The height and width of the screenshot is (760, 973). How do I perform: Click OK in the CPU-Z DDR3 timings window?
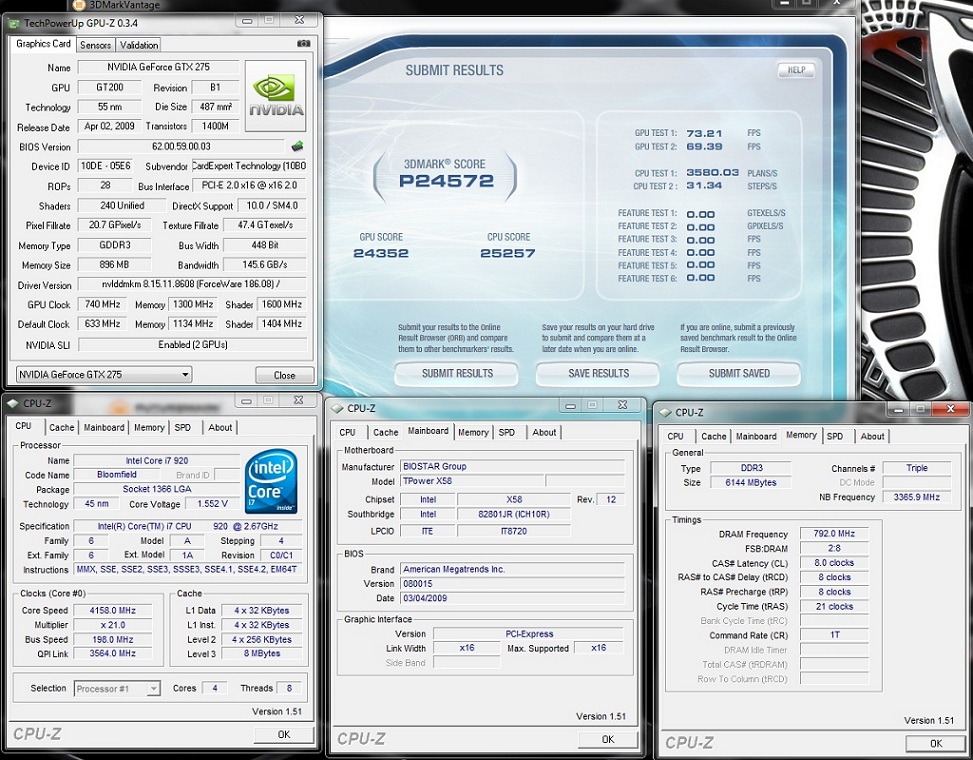coord(936,743)
